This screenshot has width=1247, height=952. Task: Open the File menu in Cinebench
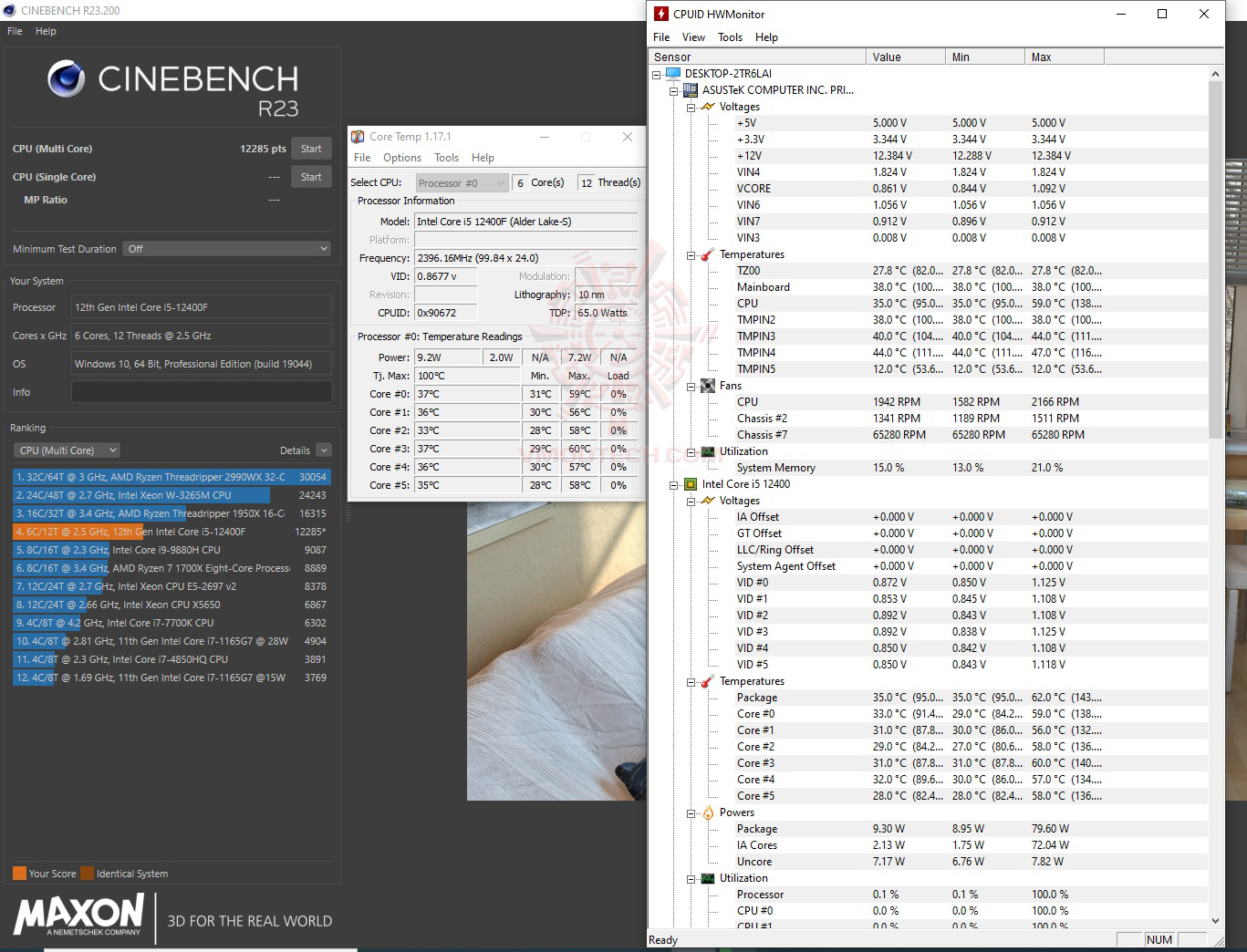point(15,31)
